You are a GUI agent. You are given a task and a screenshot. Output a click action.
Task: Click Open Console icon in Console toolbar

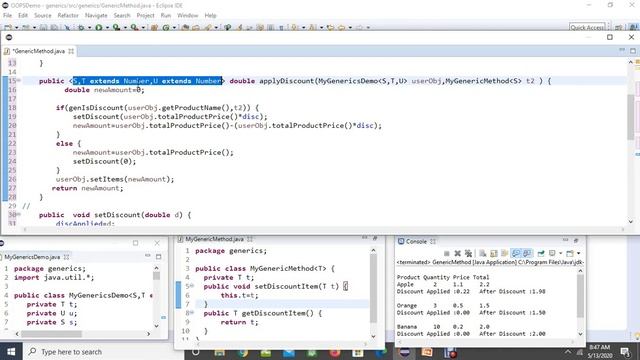pyautogui.click(x=570, y=253)
